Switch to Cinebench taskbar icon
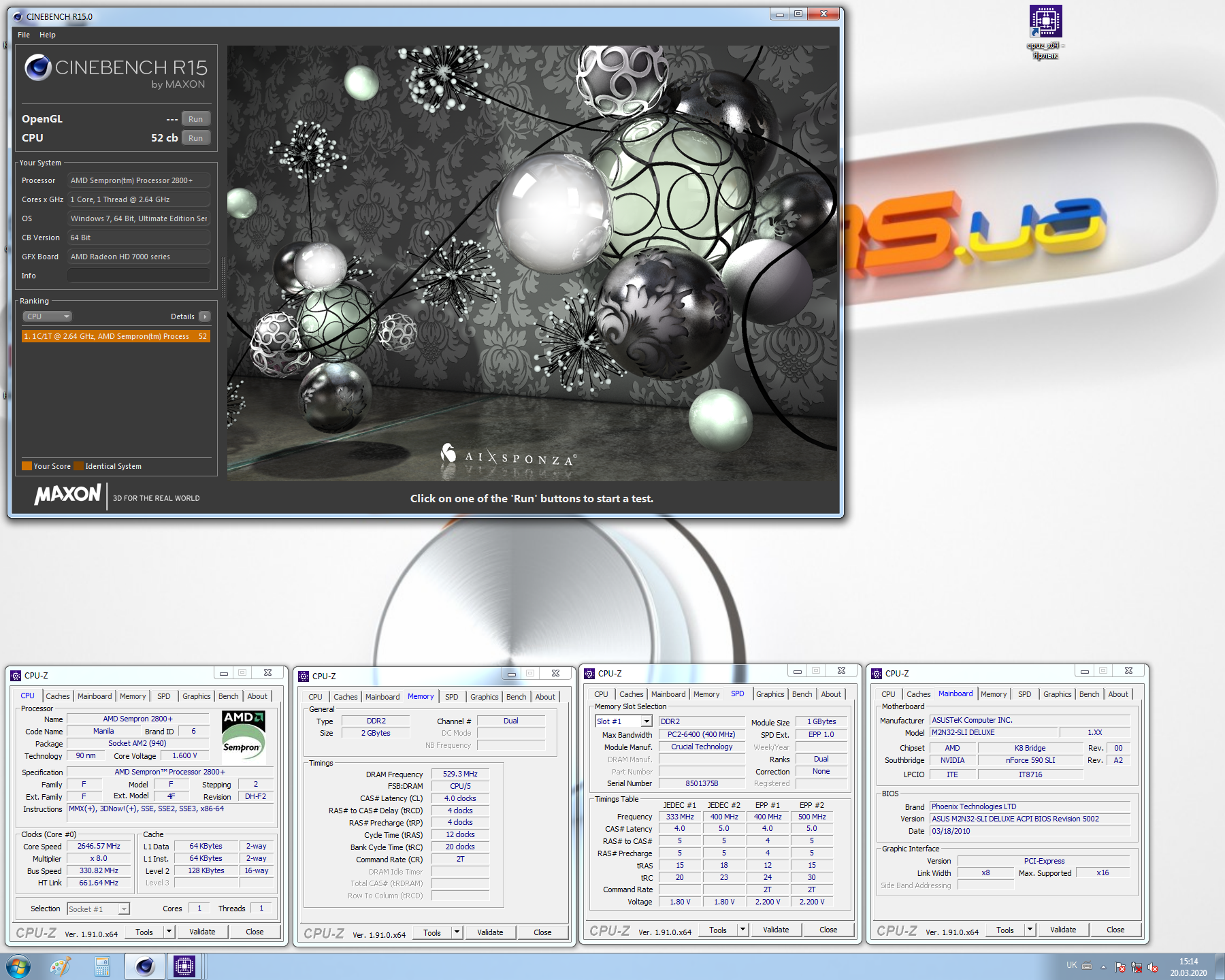The image size is (1225, 980). click(144, 966)
